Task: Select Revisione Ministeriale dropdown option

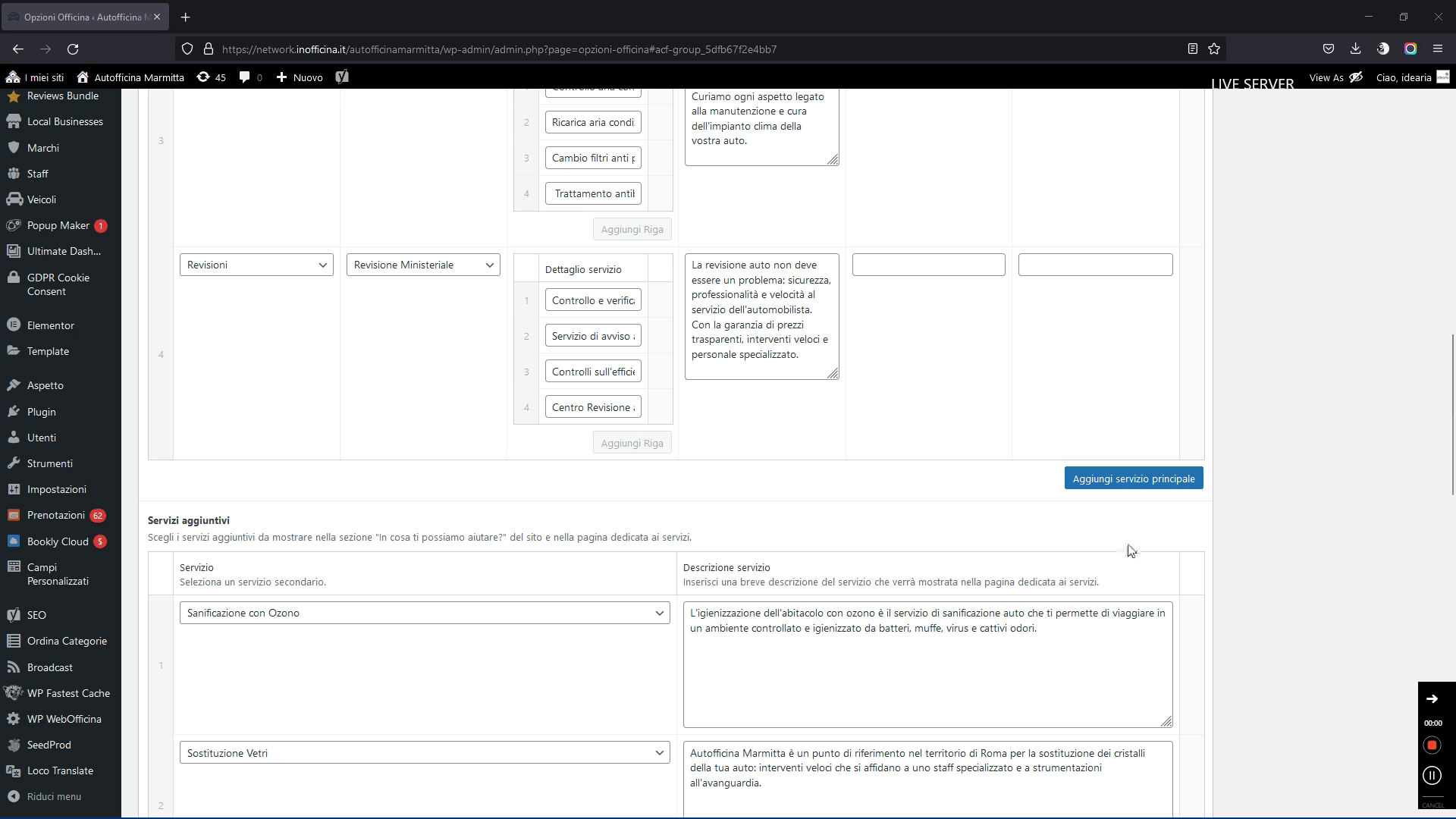Action: point(422,265)
